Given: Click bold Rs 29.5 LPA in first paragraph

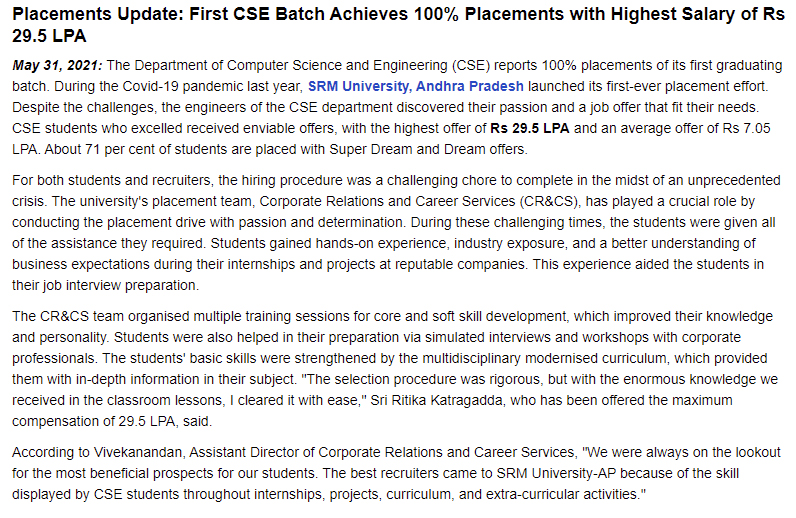Looking at the screenshot, I should [x=530, y=129].
